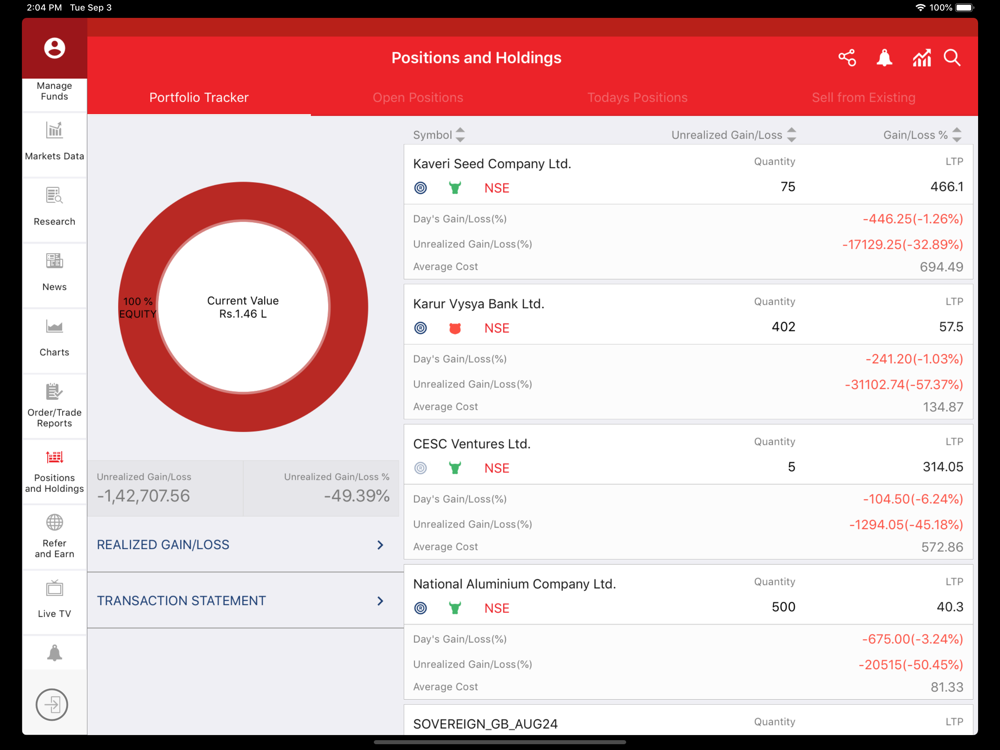Click Unrealized Gain/Loss -1,42,707.56 value
The height and width of the screenshot is (750, 1000).
[x=143, y=496]
